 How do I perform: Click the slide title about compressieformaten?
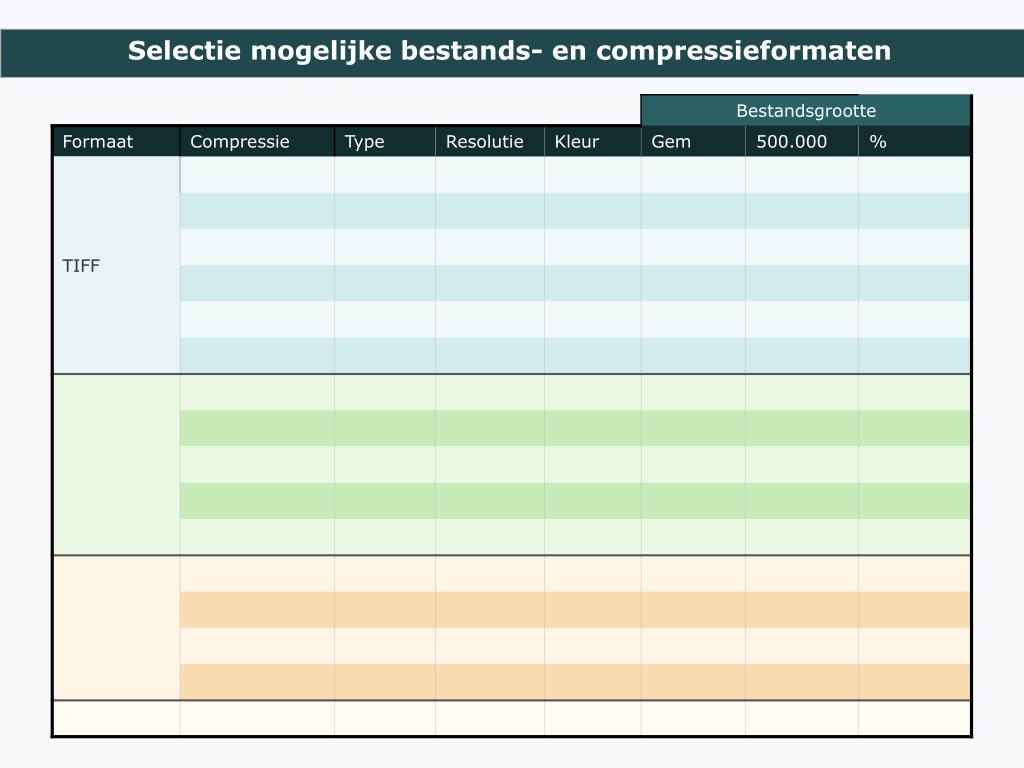(x=509, y=51)
